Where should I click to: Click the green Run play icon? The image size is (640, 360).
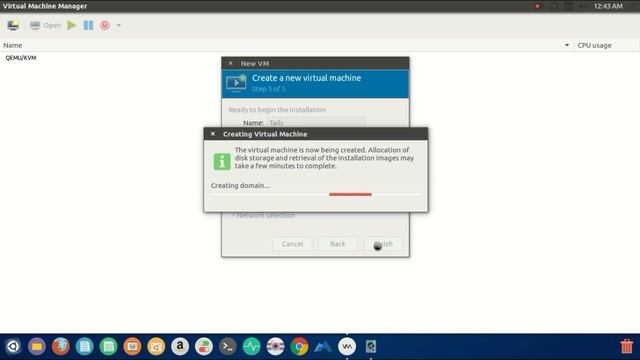pos(72,25)
